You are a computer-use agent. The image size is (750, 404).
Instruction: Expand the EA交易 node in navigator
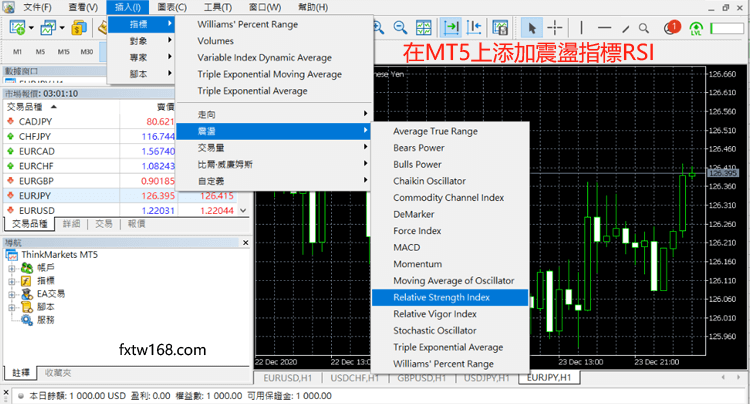pyautogui.click(x=12, y=294)
